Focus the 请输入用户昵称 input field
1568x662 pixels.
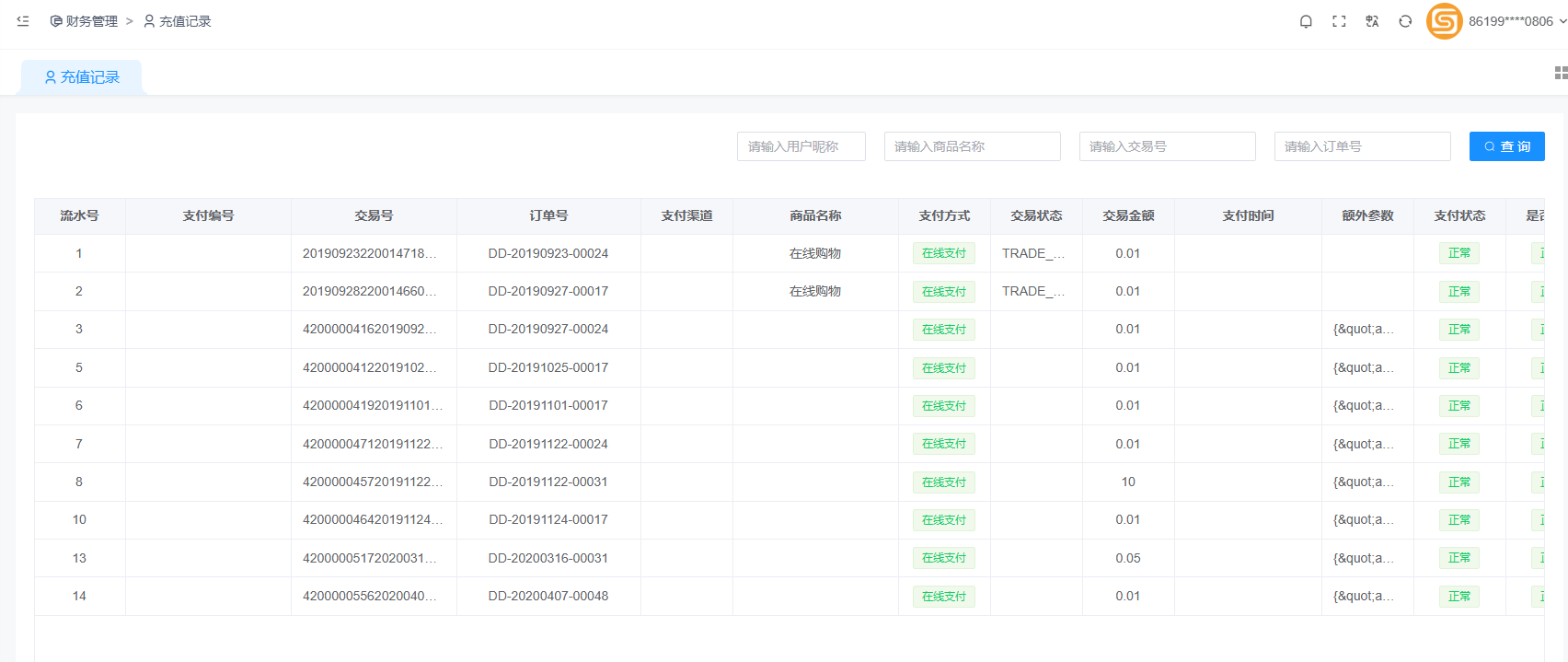(x=801, y=146)
